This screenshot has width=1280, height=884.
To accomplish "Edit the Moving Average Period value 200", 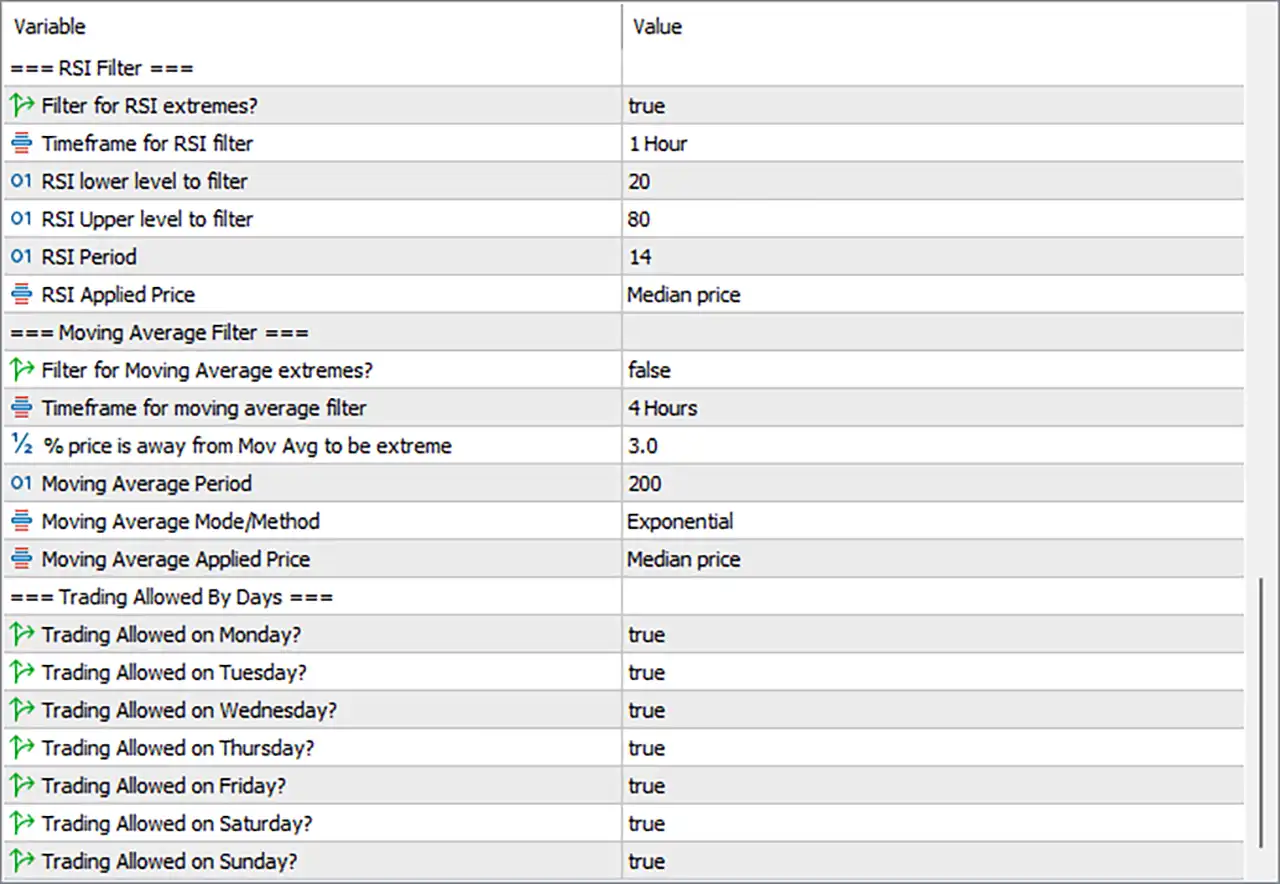I will coord(933,484).
